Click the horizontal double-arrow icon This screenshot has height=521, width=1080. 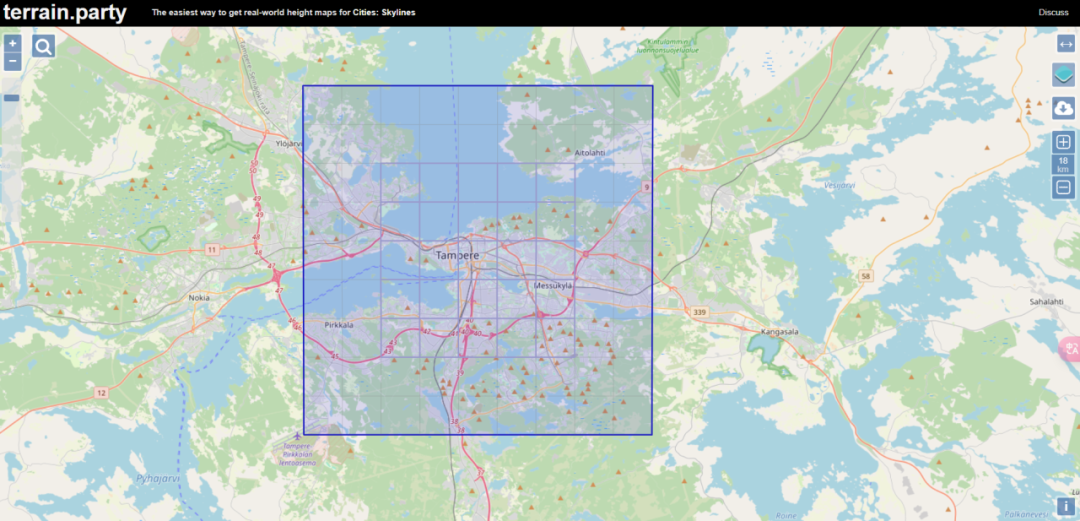(1066, 43)
